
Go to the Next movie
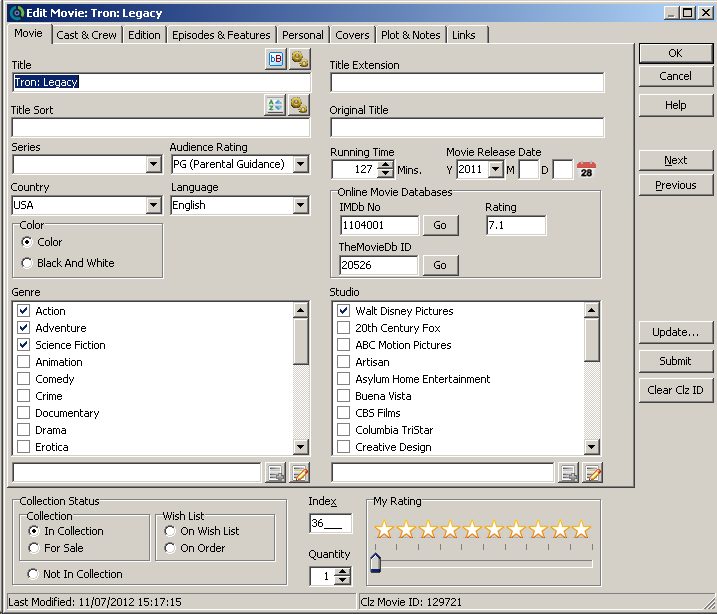pos(676,160)
